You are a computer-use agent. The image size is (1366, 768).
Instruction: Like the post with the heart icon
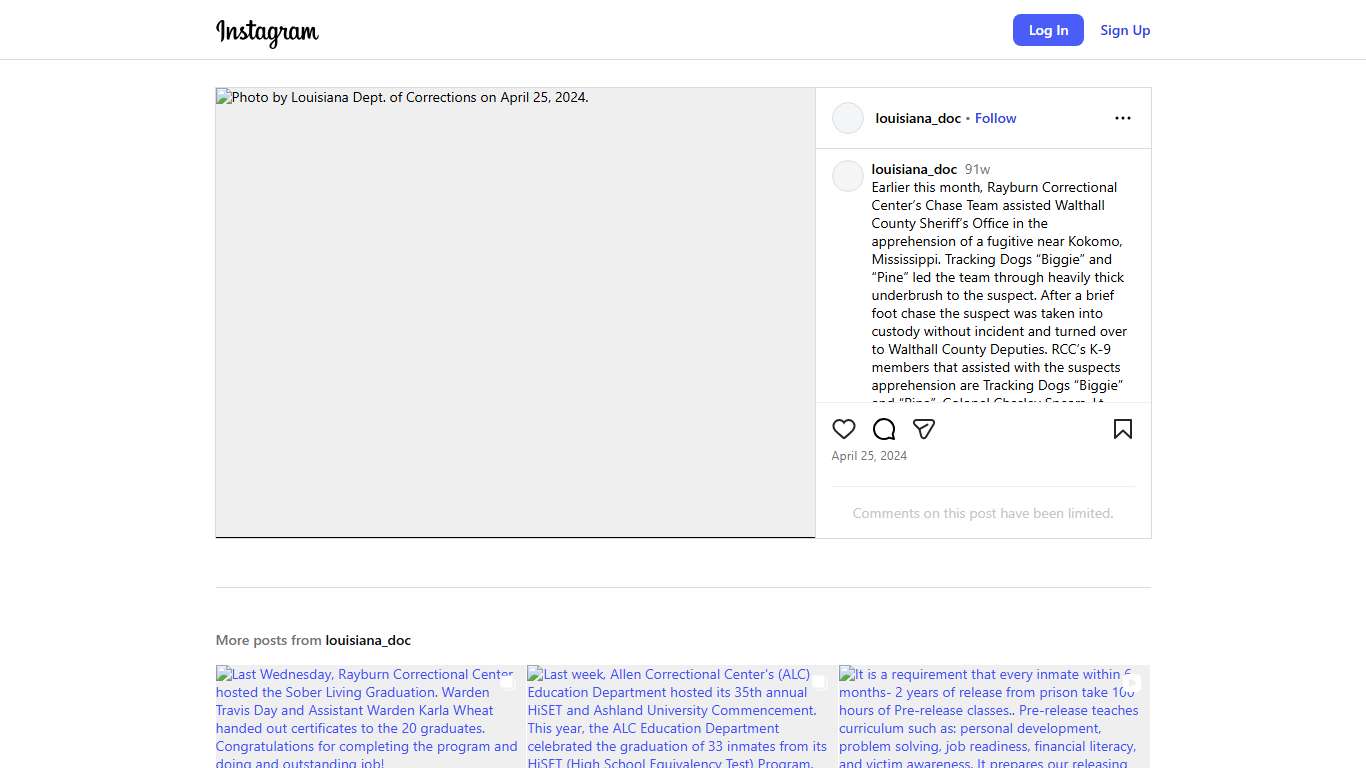(x=844, y=429)
